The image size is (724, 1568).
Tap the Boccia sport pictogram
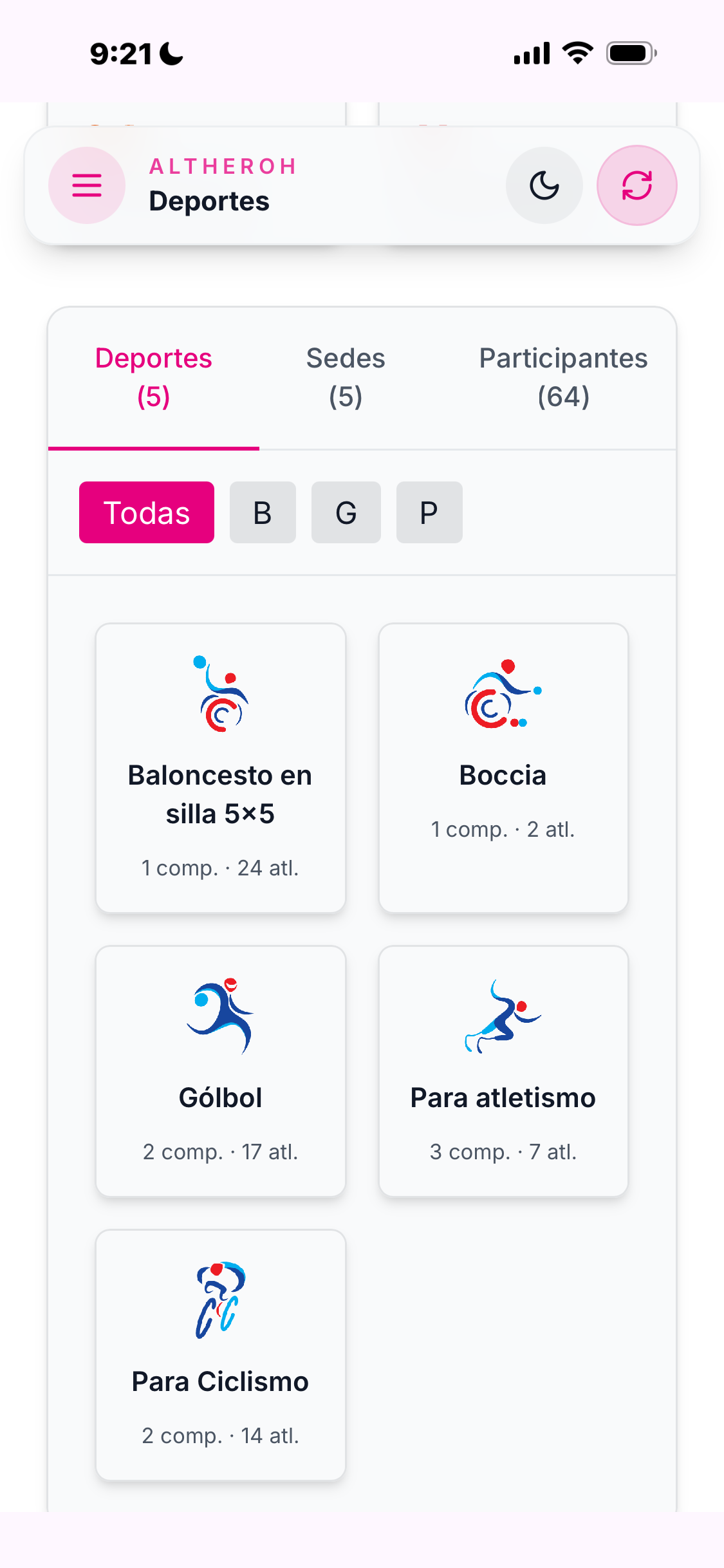coord(503,694)
